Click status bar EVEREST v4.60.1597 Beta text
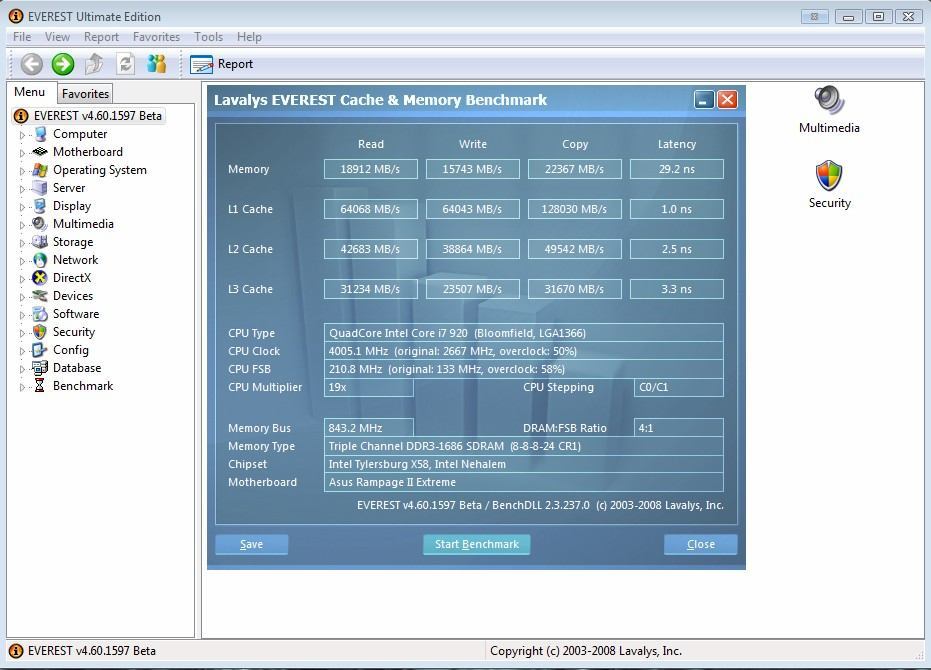This screenshot has height=670, width=931. [x=91, y=651]
